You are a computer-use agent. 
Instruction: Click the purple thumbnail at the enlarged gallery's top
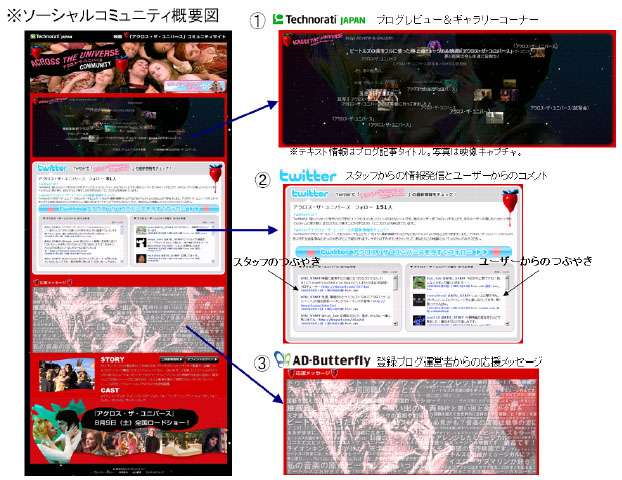tap(433, 44)
